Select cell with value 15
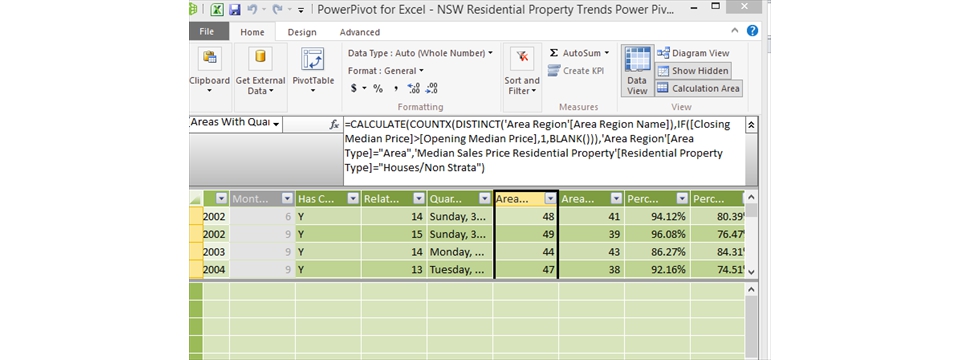This screenshot has width=960, height=360. (x=394, y=234)
